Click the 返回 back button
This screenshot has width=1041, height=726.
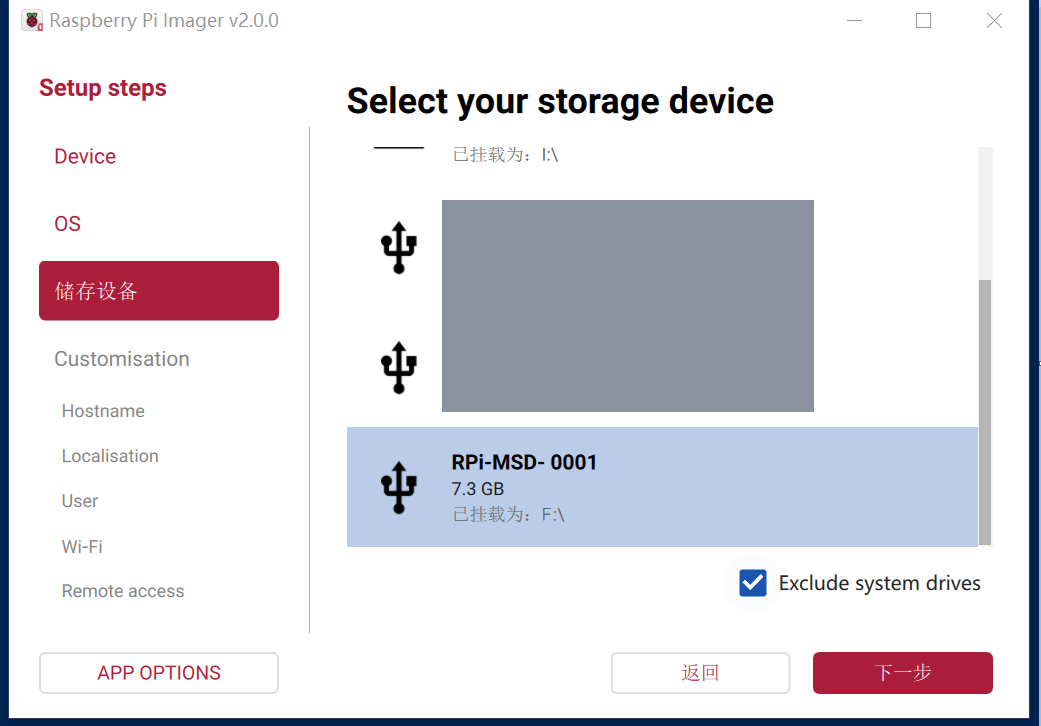(700, 673)
